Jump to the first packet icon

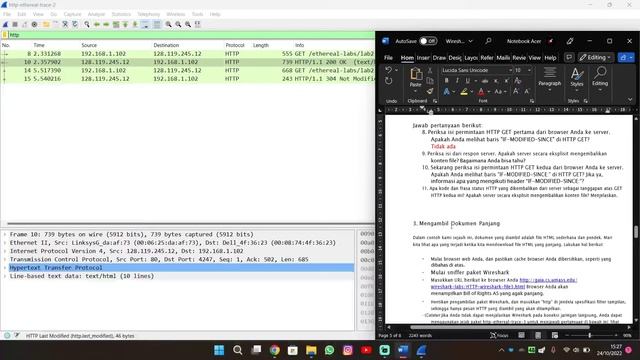pos(125,24)
